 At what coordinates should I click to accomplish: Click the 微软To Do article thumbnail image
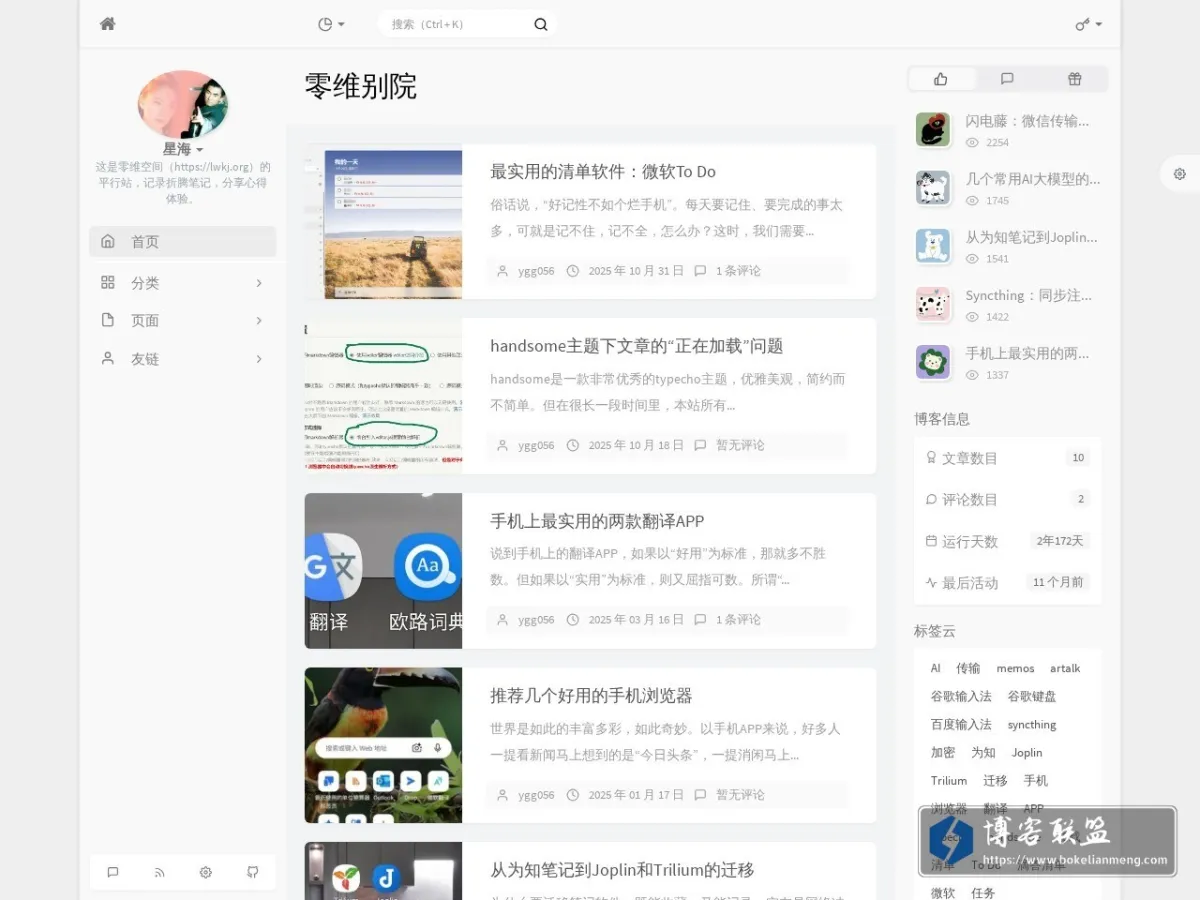click(383, 221)
